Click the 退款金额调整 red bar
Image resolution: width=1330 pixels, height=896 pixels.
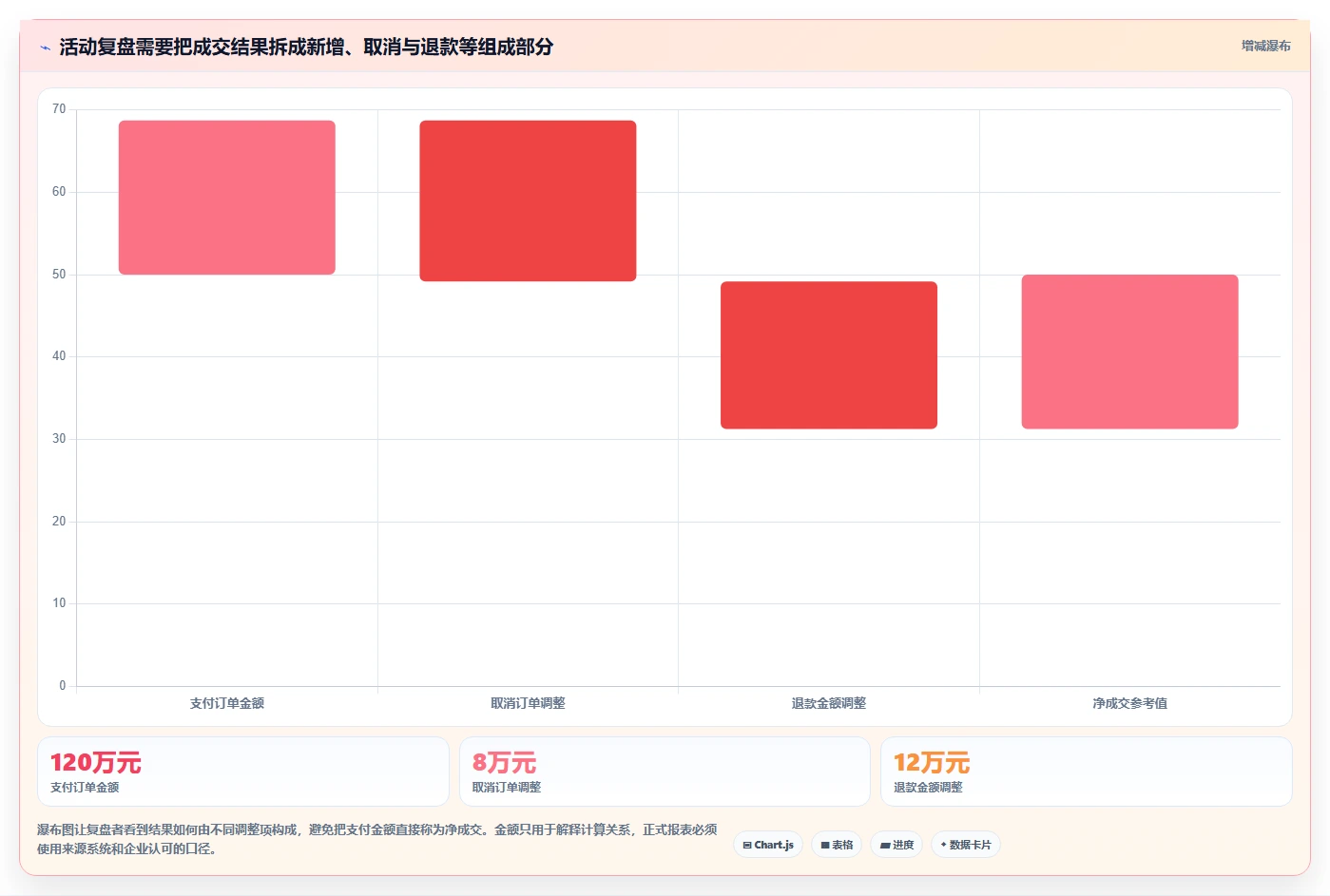pyautogui.click(x=829, y=355)
